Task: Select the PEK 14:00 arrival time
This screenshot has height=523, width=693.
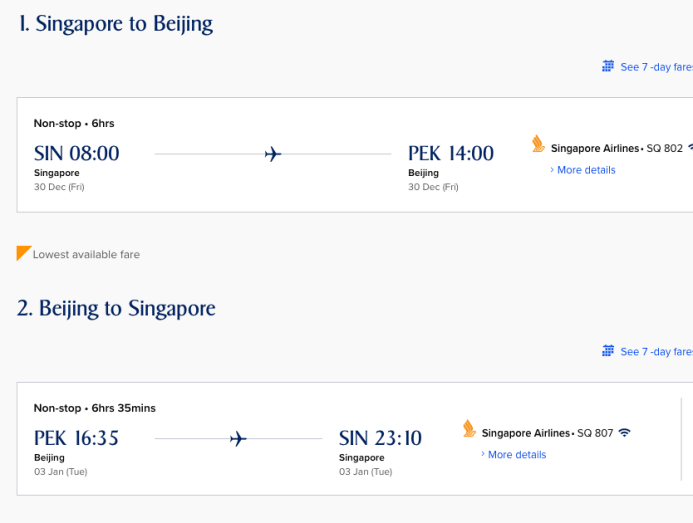Action: click(451, 154)
